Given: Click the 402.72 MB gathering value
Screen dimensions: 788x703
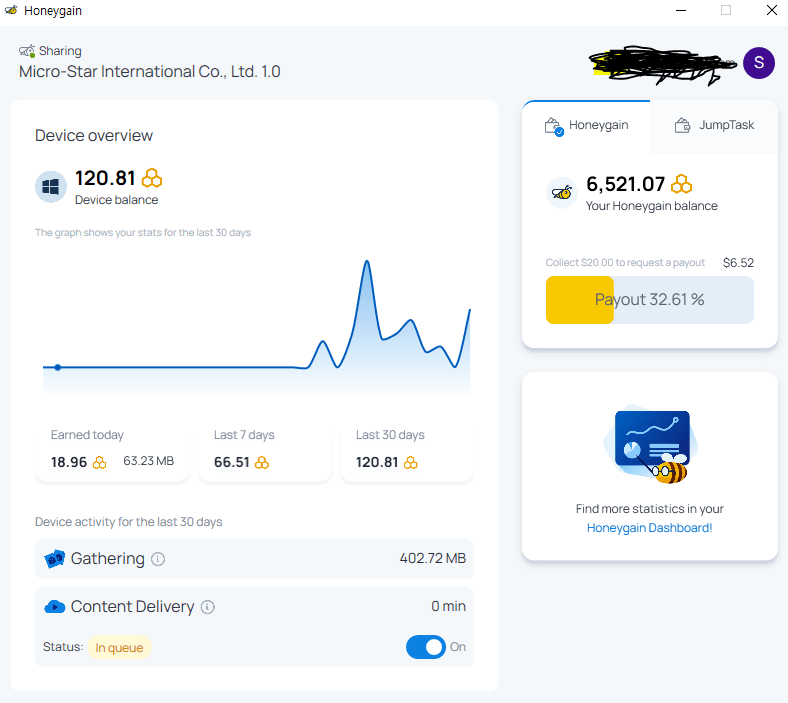Looking at the screenshot, I should [433, 559].
